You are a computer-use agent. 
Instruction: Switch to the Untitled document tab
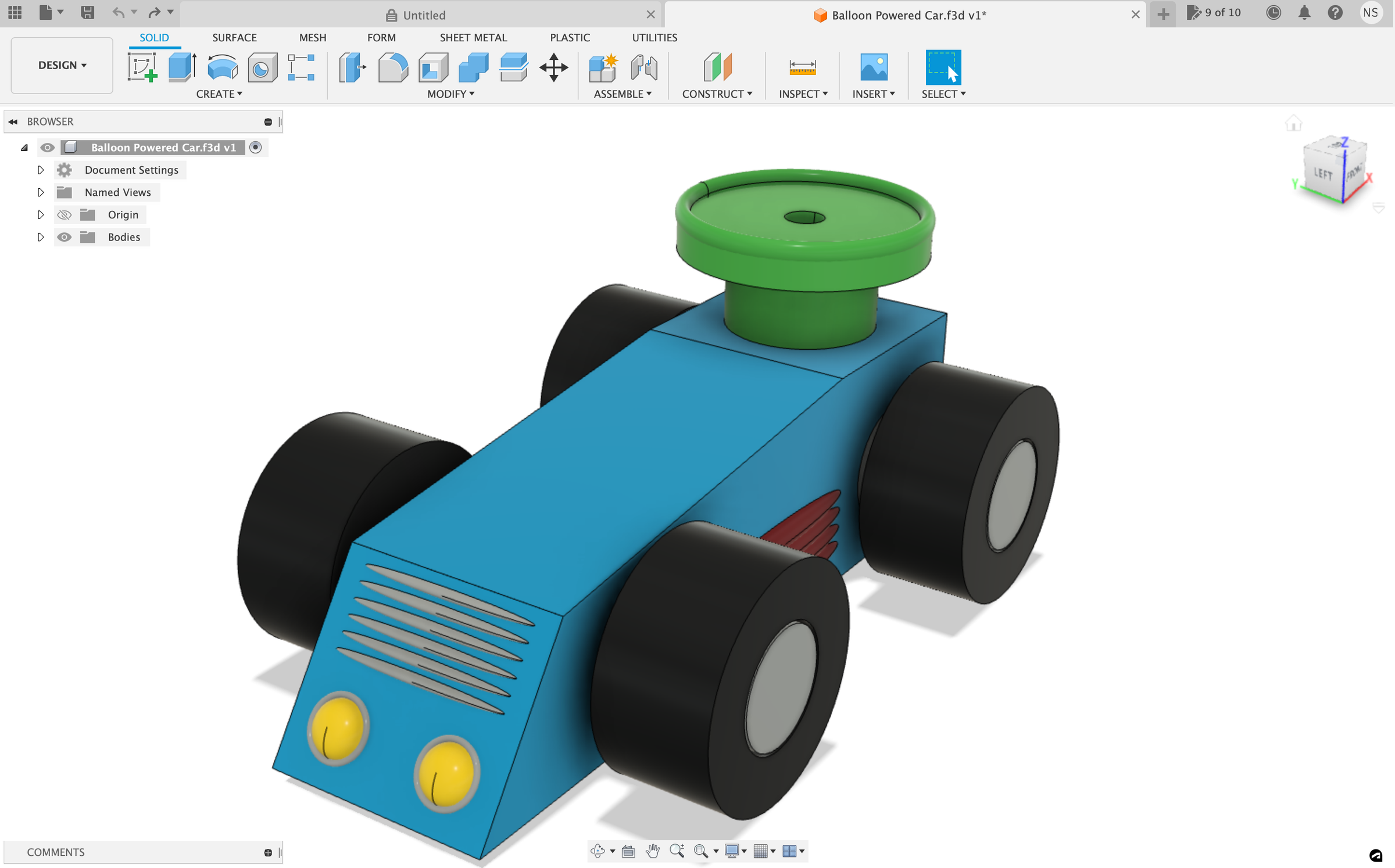click(425, 15)
